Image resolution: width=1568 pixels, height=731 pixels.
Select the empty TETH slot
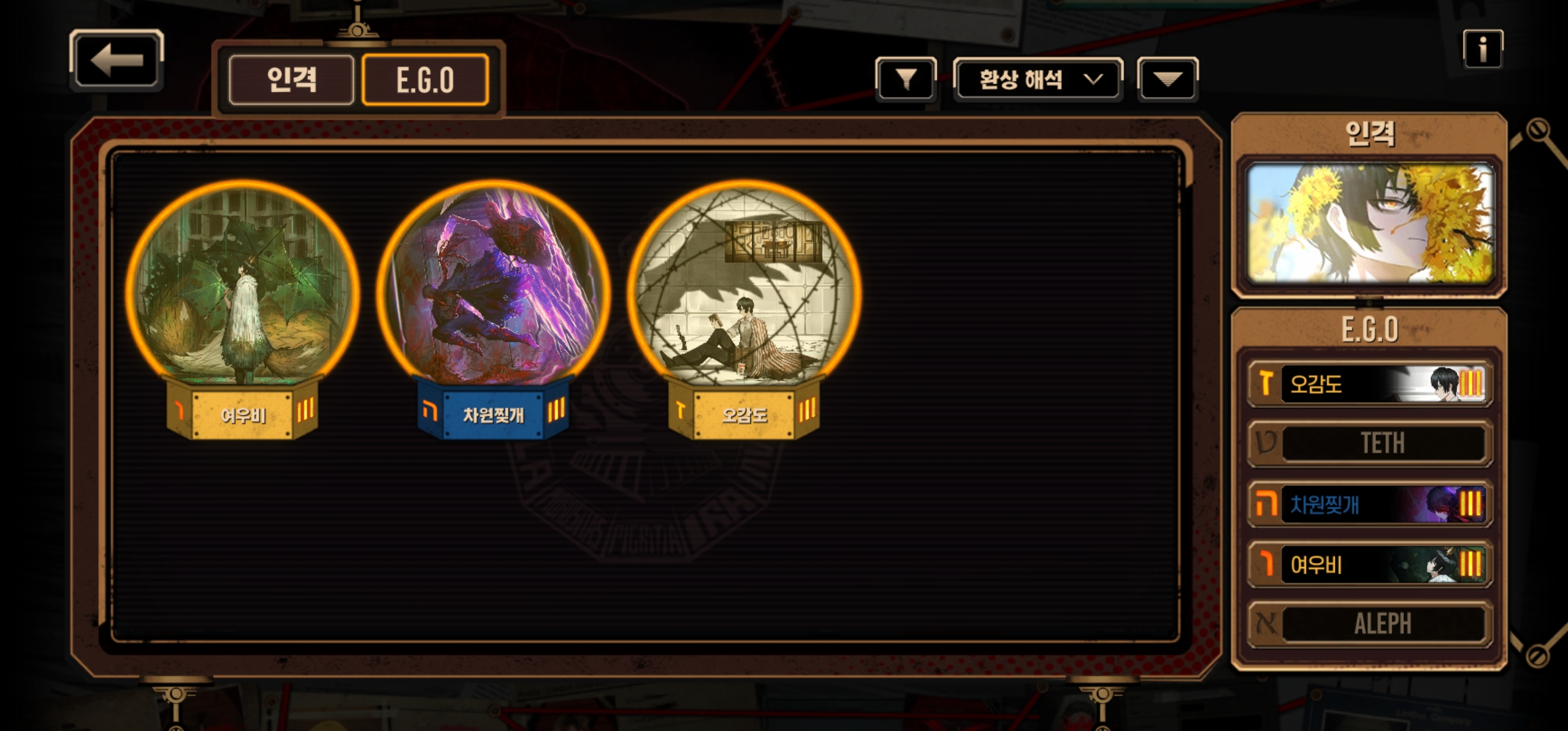(x=1370, y=443)
